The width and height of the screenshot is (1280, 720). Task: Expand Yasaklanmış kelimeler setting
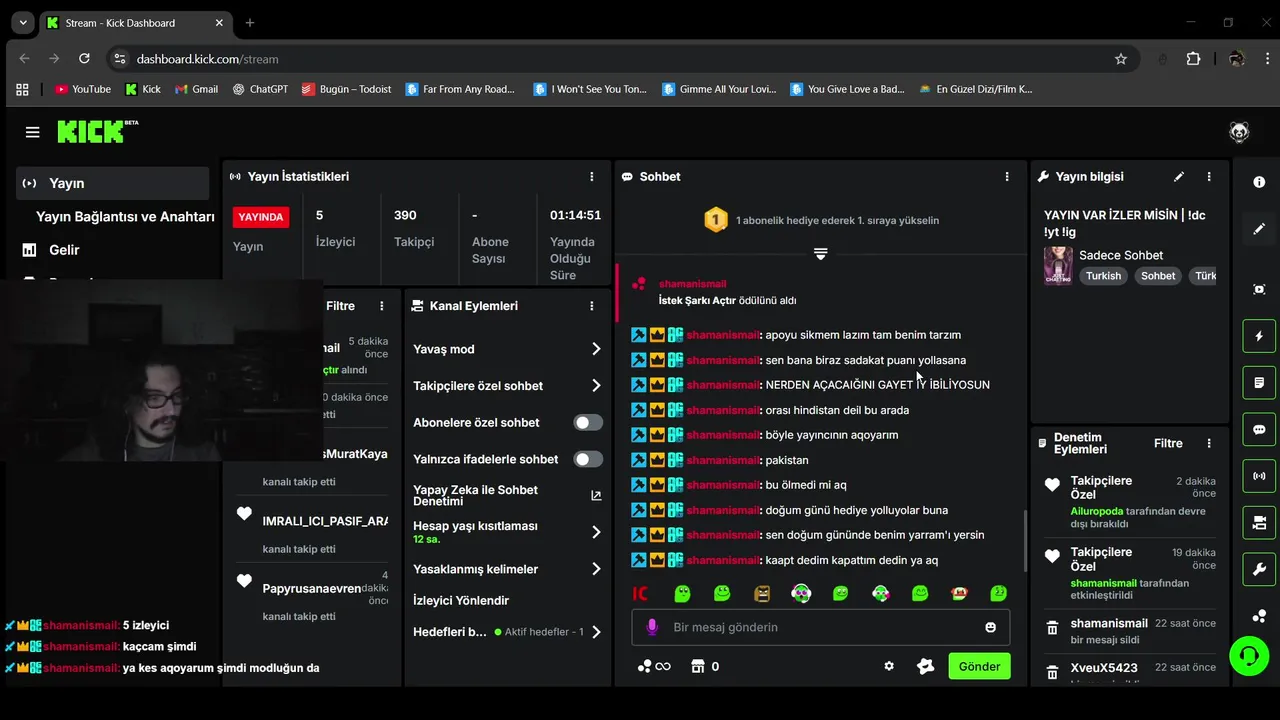(596, 569)
